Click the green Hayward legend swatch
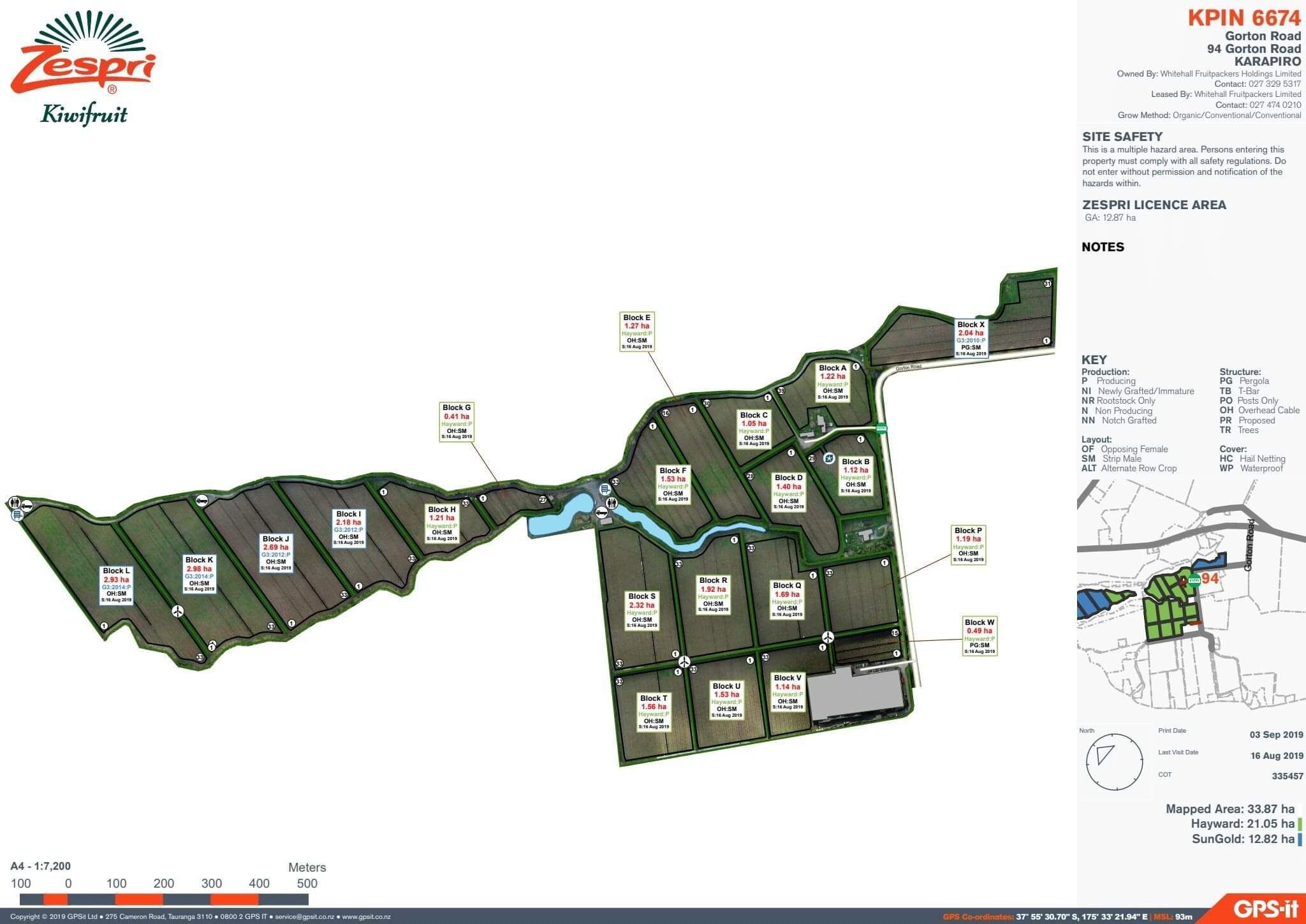The width and height of the screenshot is (1306, 924). (x=1300, y=824)
